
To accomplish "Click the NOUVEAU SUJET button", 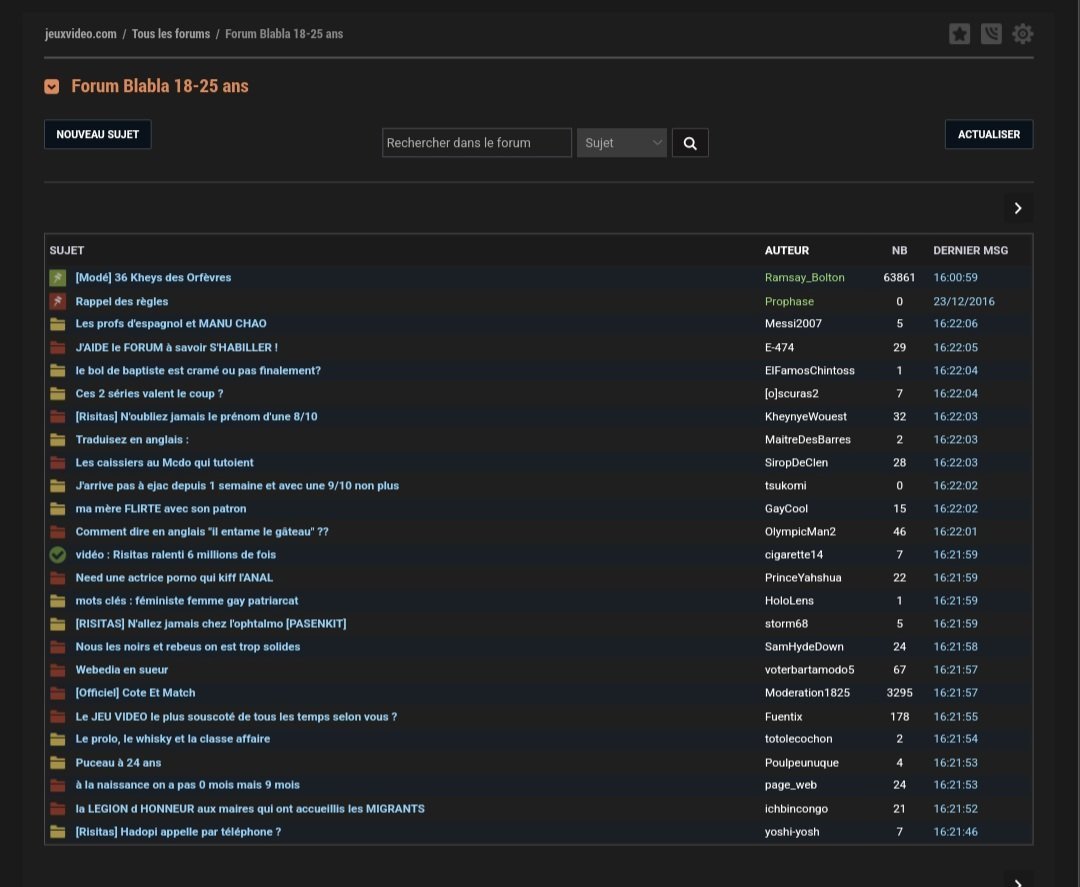I will (x=98, y=134).
